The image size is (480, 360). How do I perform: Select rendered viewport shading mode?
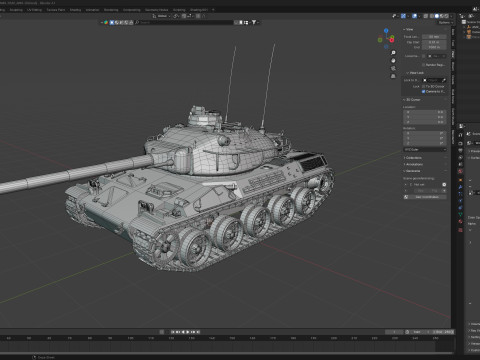(x=447, y=16)
